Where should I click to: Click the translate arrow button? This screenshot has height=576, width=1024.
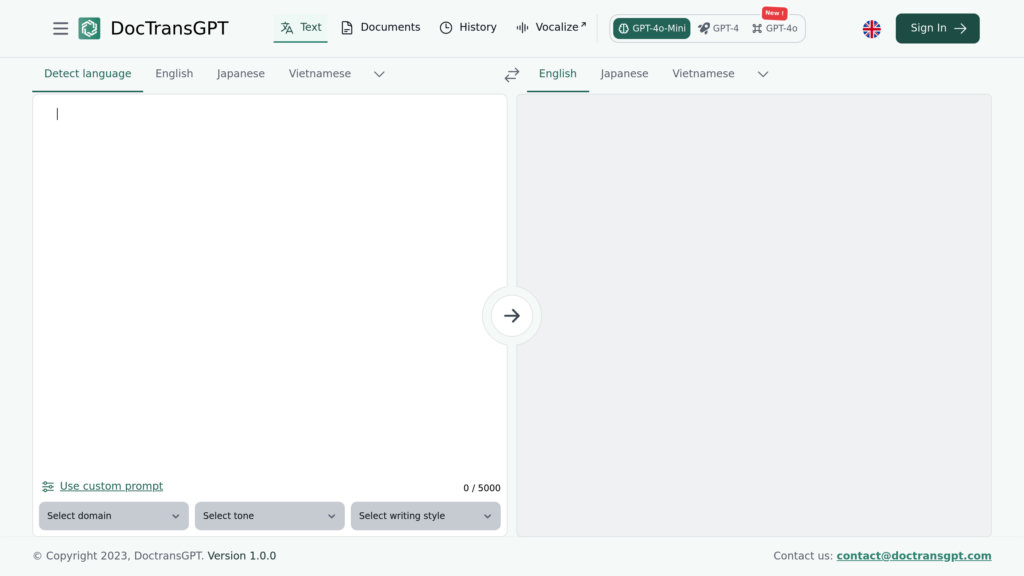click(512, 315)
